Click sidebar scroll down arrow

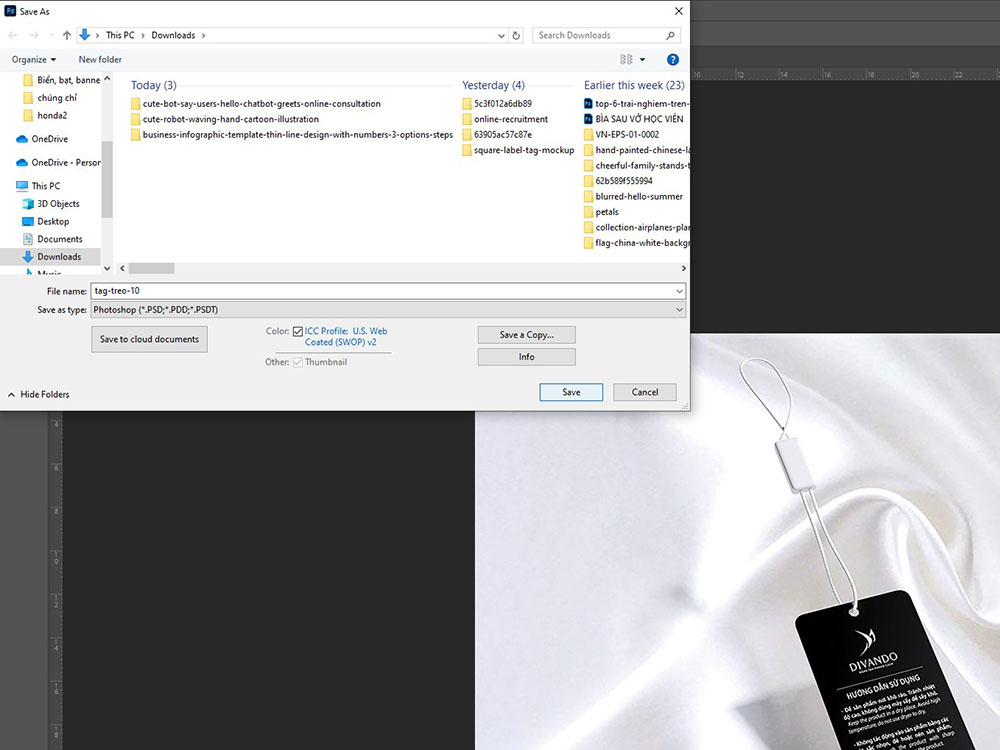tap(107, 268)
